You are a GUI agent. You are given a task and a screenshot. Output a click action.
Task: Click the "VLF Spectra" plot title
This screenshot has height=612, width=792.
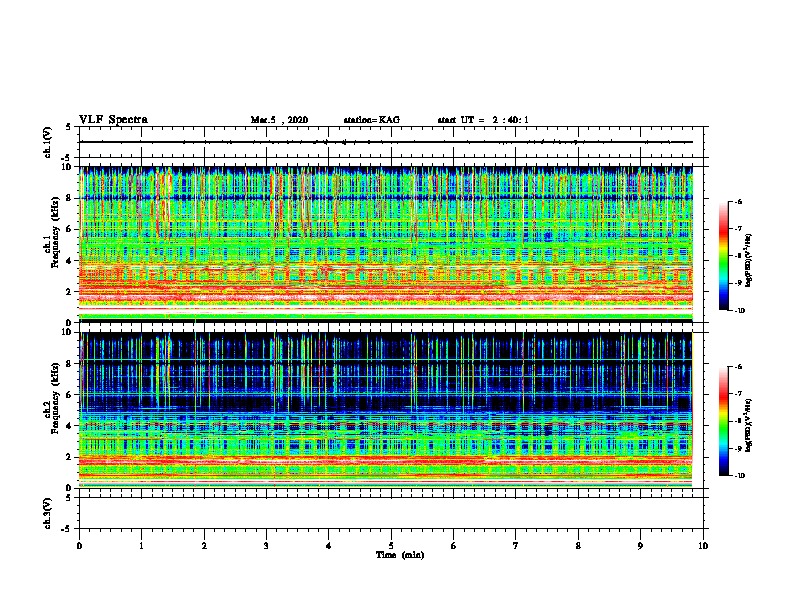click(113, 120)
